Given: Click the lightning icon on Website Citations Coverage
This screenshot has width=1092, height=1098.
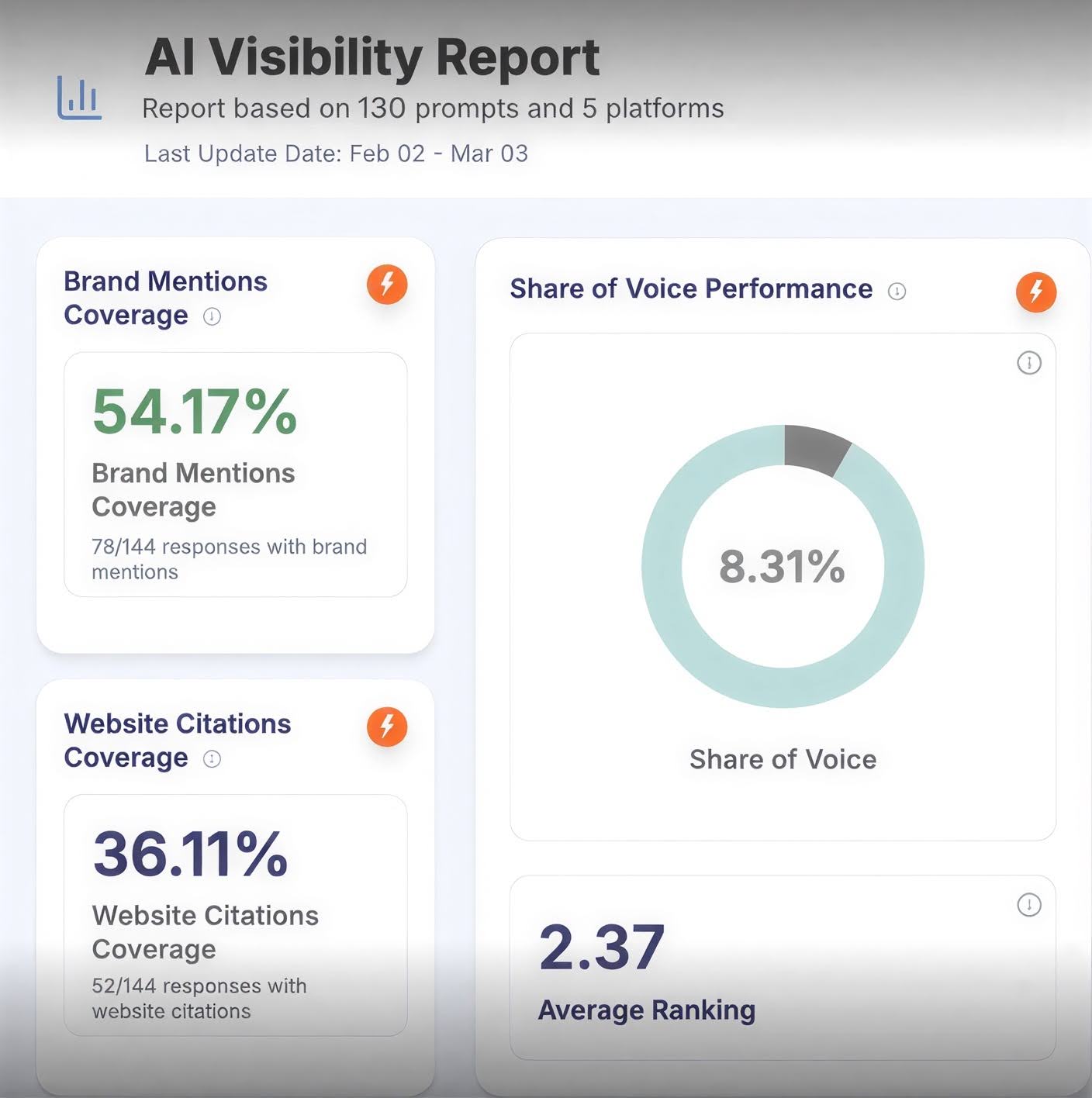Looking at the screenshot, I should pos(386,727).
